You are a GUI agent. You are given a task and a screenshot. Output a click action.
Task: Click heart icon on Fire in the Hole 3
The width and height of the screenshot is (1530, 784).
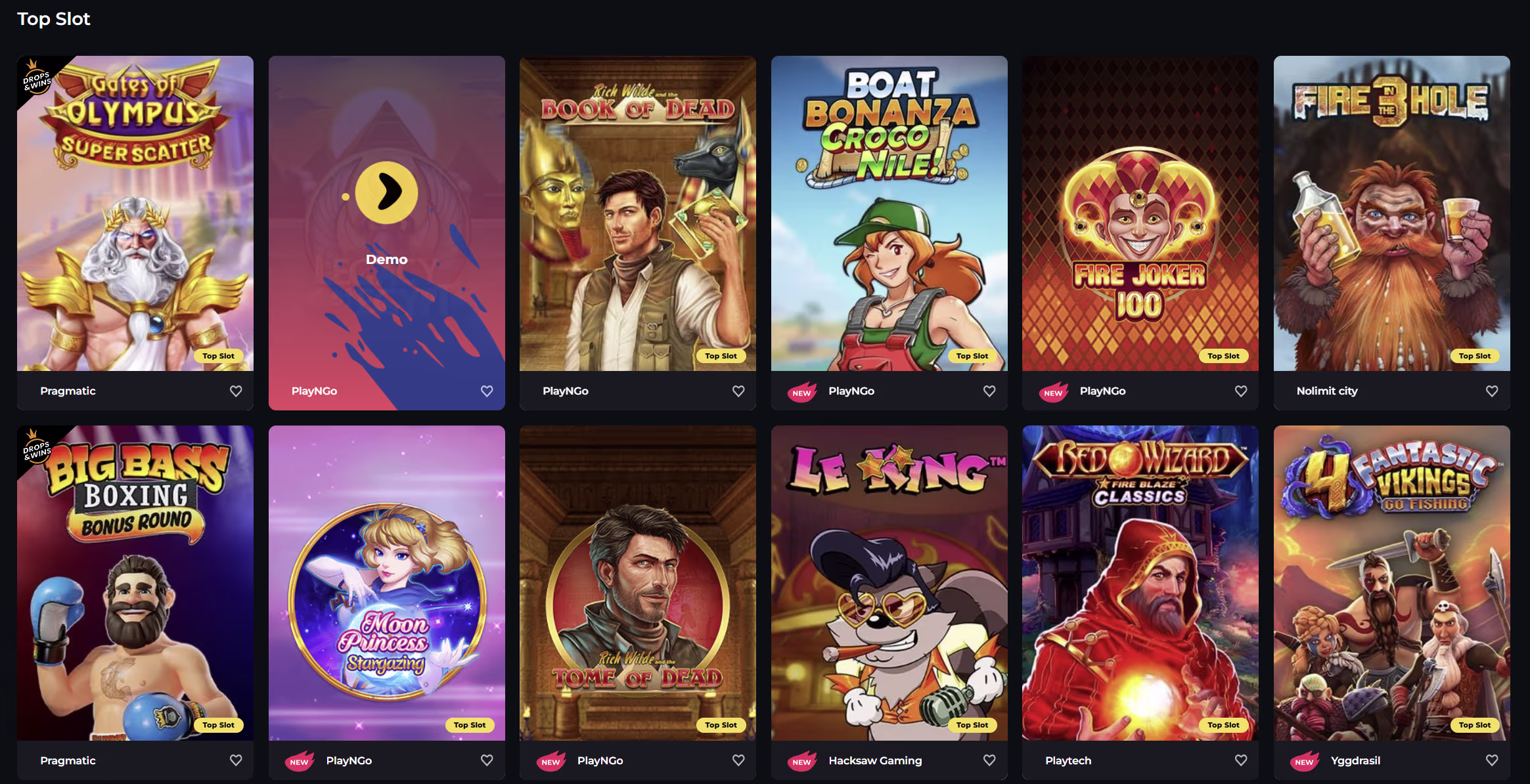point(1492,391)
